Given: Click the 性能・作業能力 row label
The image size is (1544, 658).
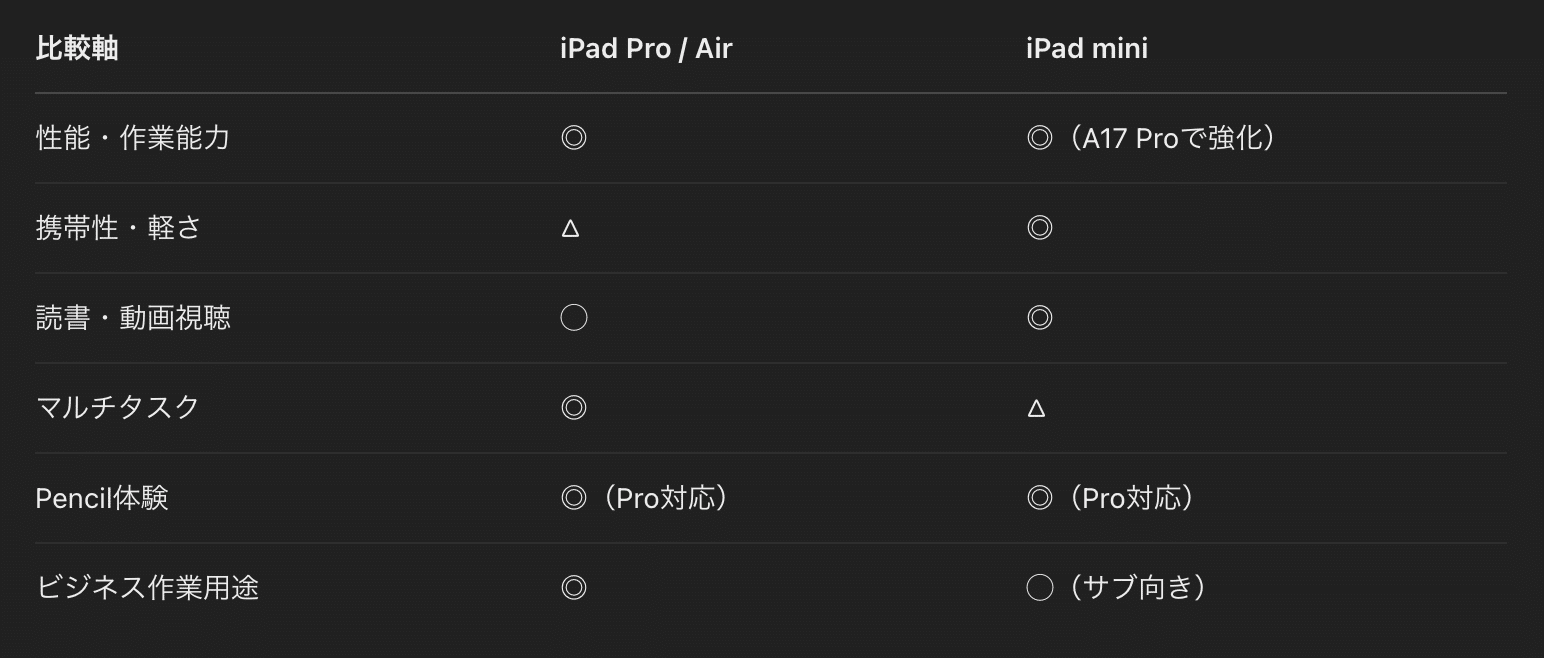Looking at the screenshot, I should (x=133, y=138).
